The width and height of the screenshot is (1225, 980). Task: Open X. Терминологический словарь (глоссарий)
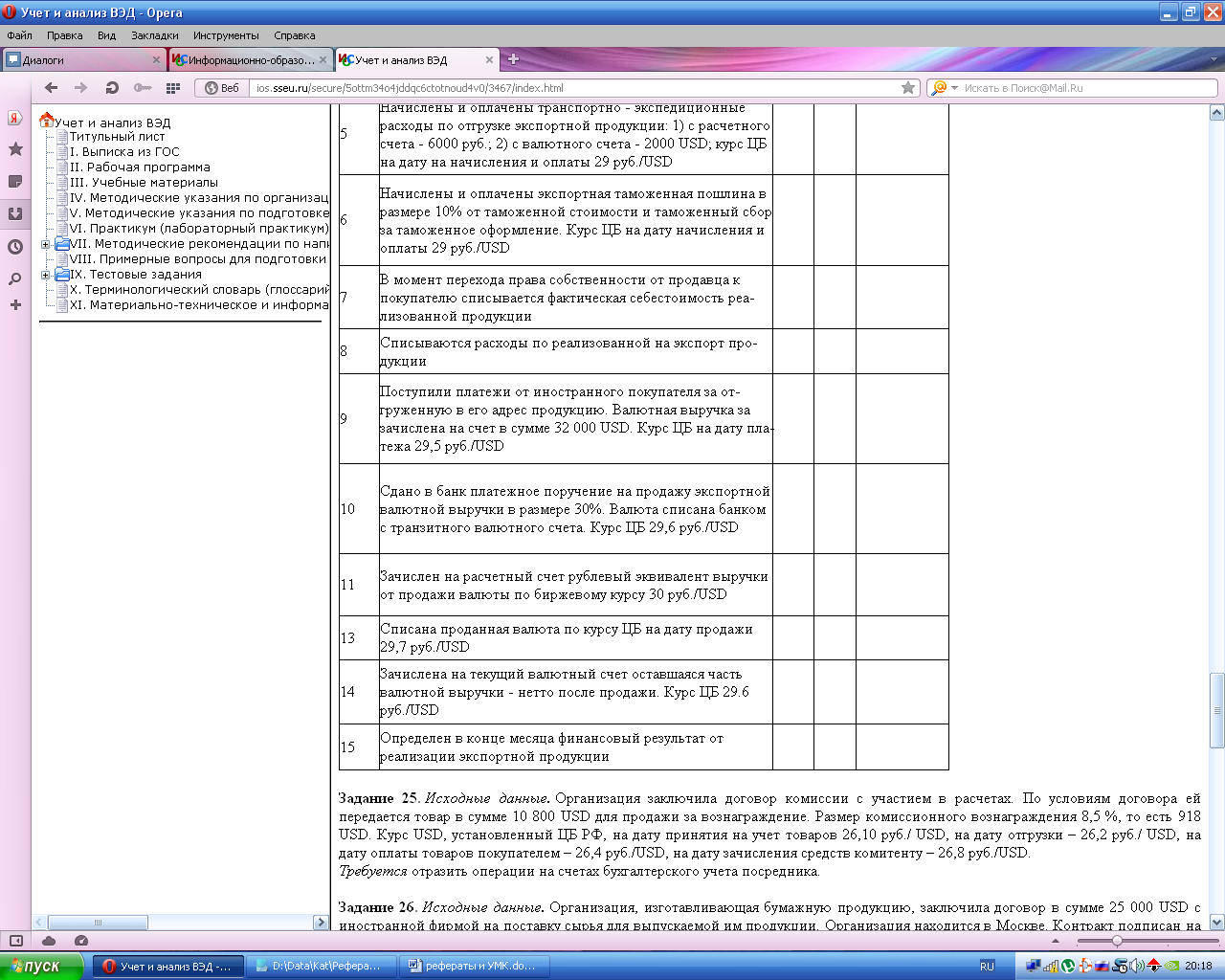click(x=199, y=290)
